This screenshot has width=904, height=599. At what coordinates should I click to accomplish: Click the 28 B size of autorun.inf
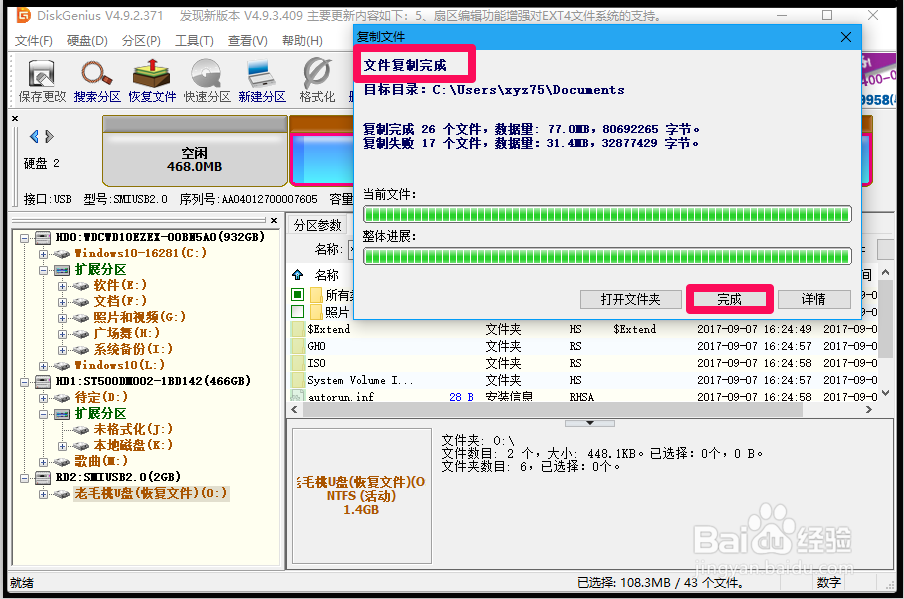click(461, 397)
